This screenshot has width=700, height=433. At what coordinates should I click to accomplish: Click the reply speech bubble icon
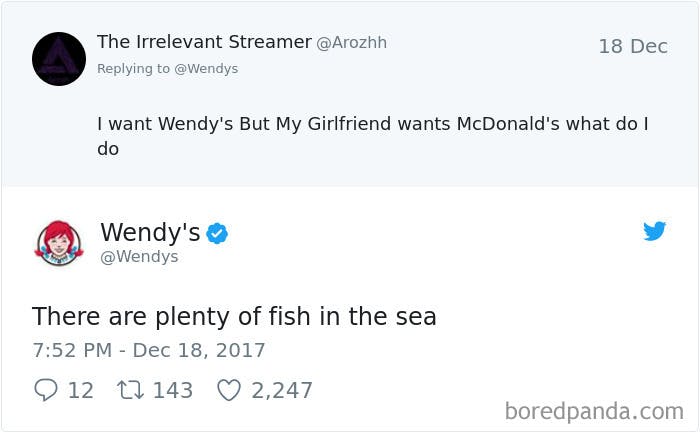click(46, 390)
